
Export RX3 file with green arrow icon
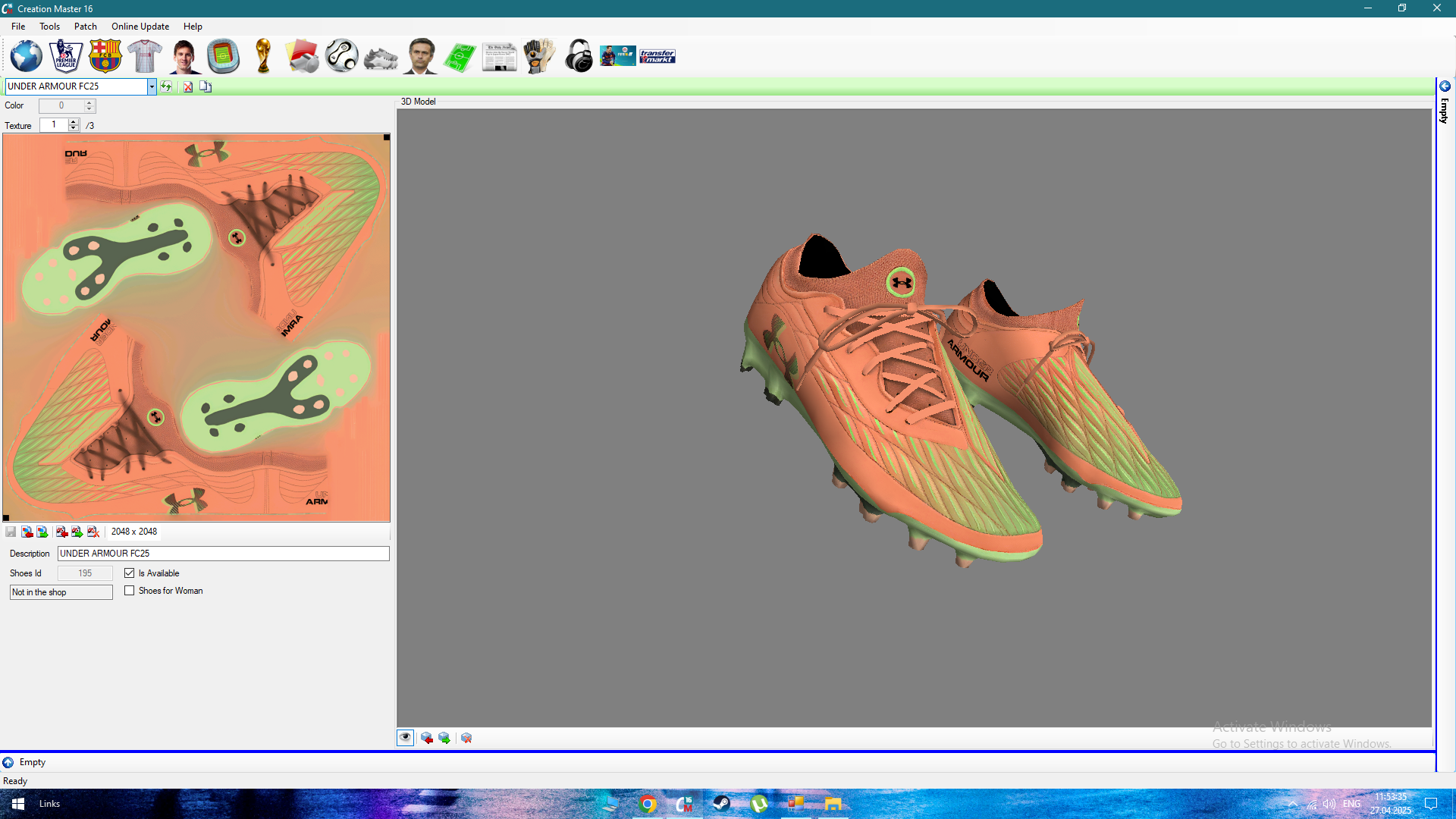(x=77, y=532)
